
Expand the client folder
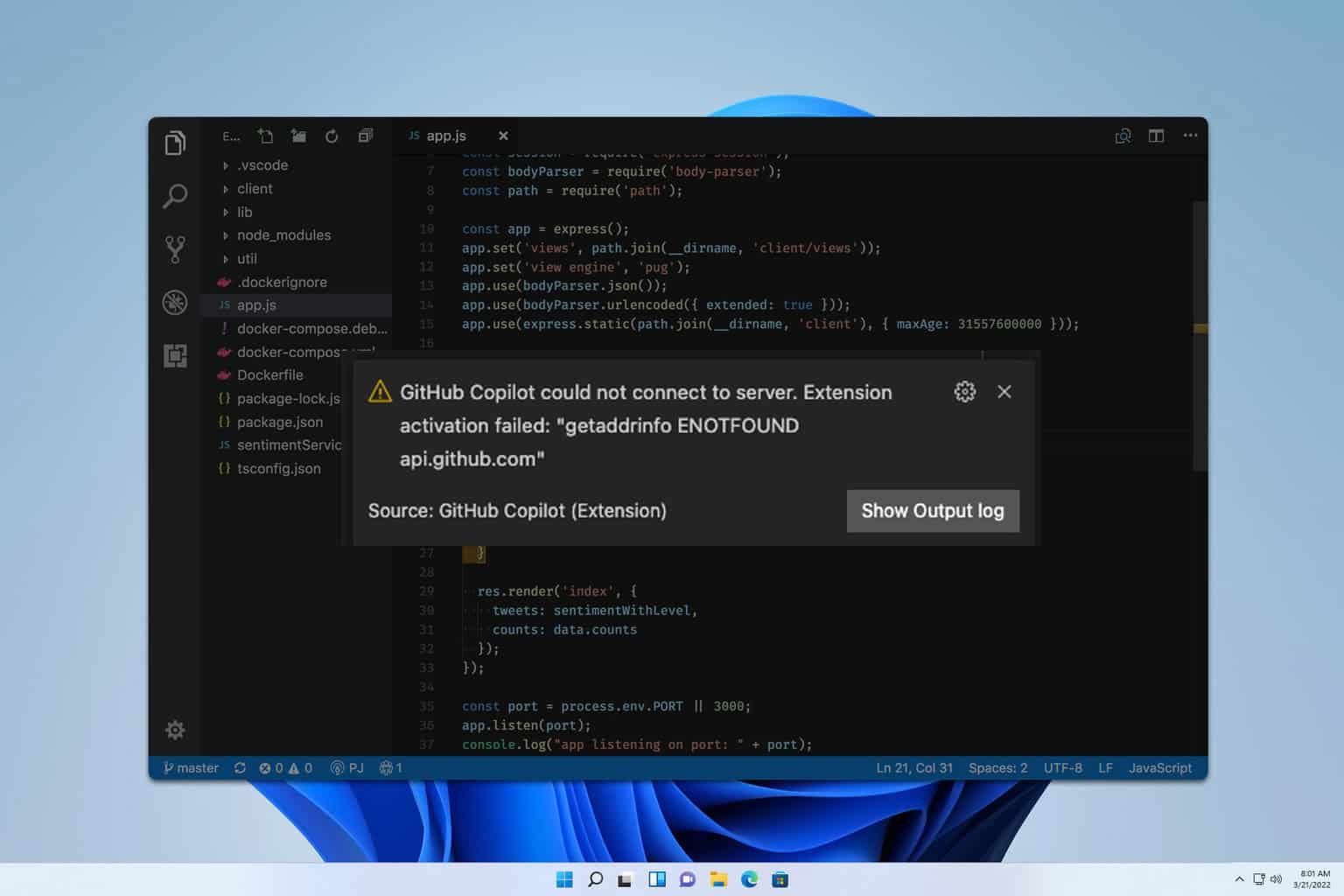coord(297,189)
